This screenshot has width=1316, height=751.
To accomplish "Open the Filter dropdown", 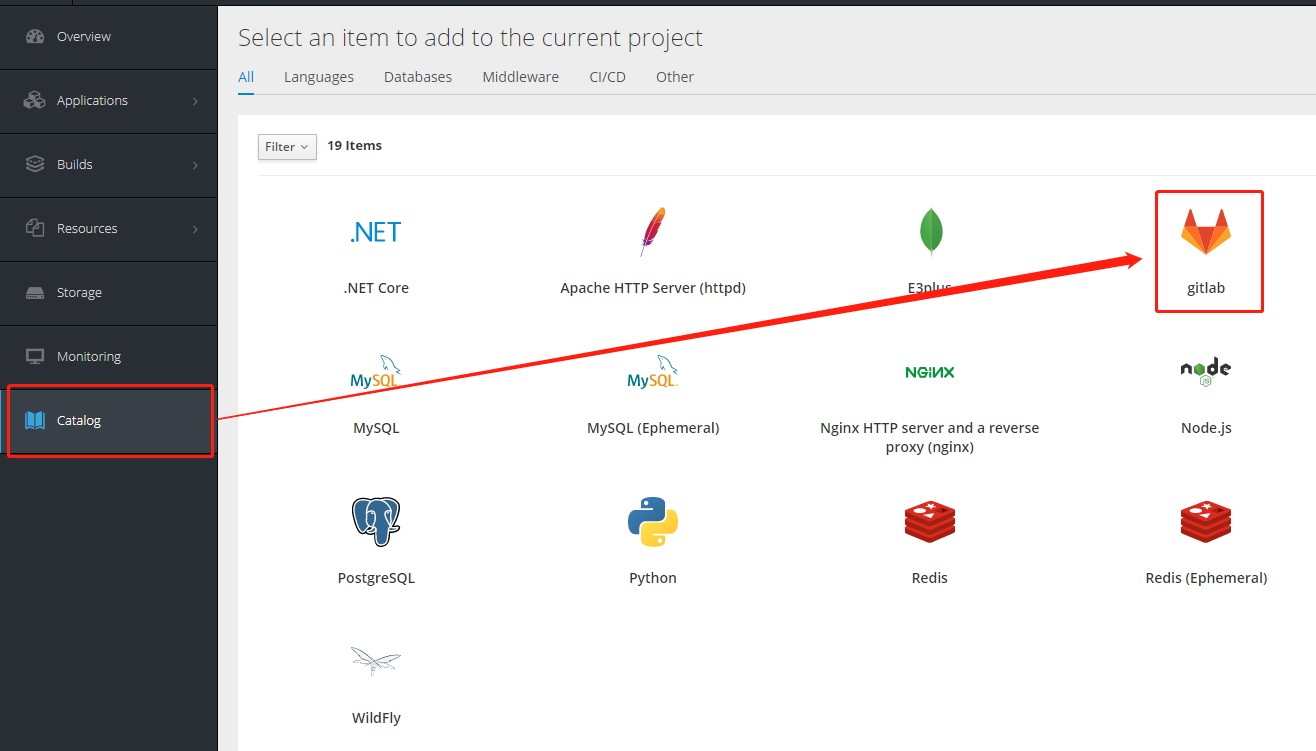I will pyautogui.click(x=287, y=147).
